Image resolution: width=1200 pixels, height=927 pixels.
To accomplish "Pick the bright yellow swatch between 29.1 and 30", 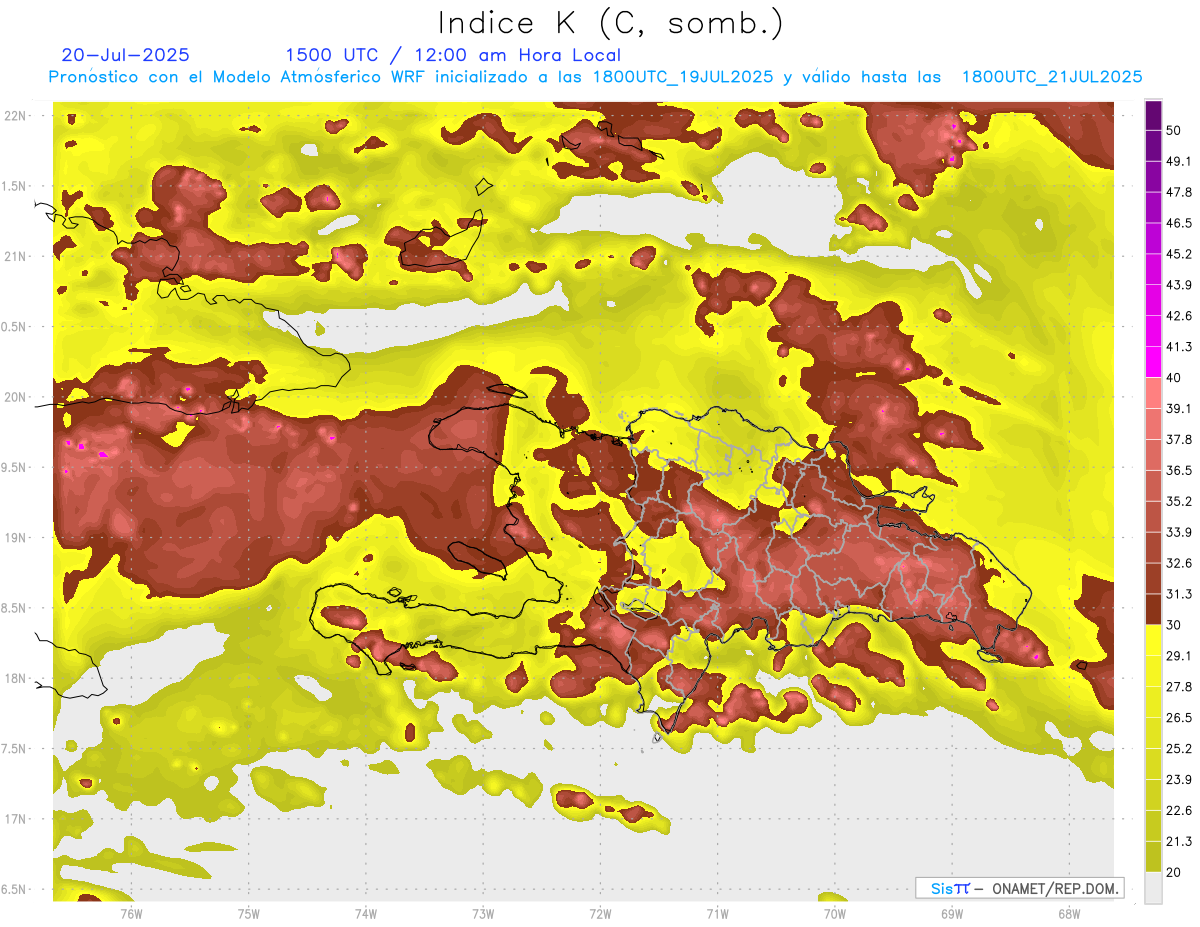I will (x=1153, y=640).
